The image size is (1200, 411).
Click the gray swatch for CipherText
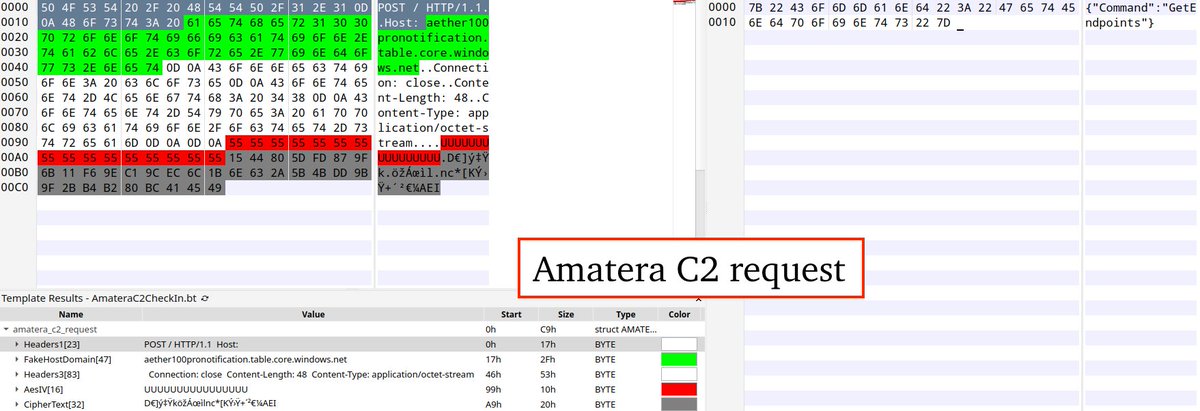point(679,403)
